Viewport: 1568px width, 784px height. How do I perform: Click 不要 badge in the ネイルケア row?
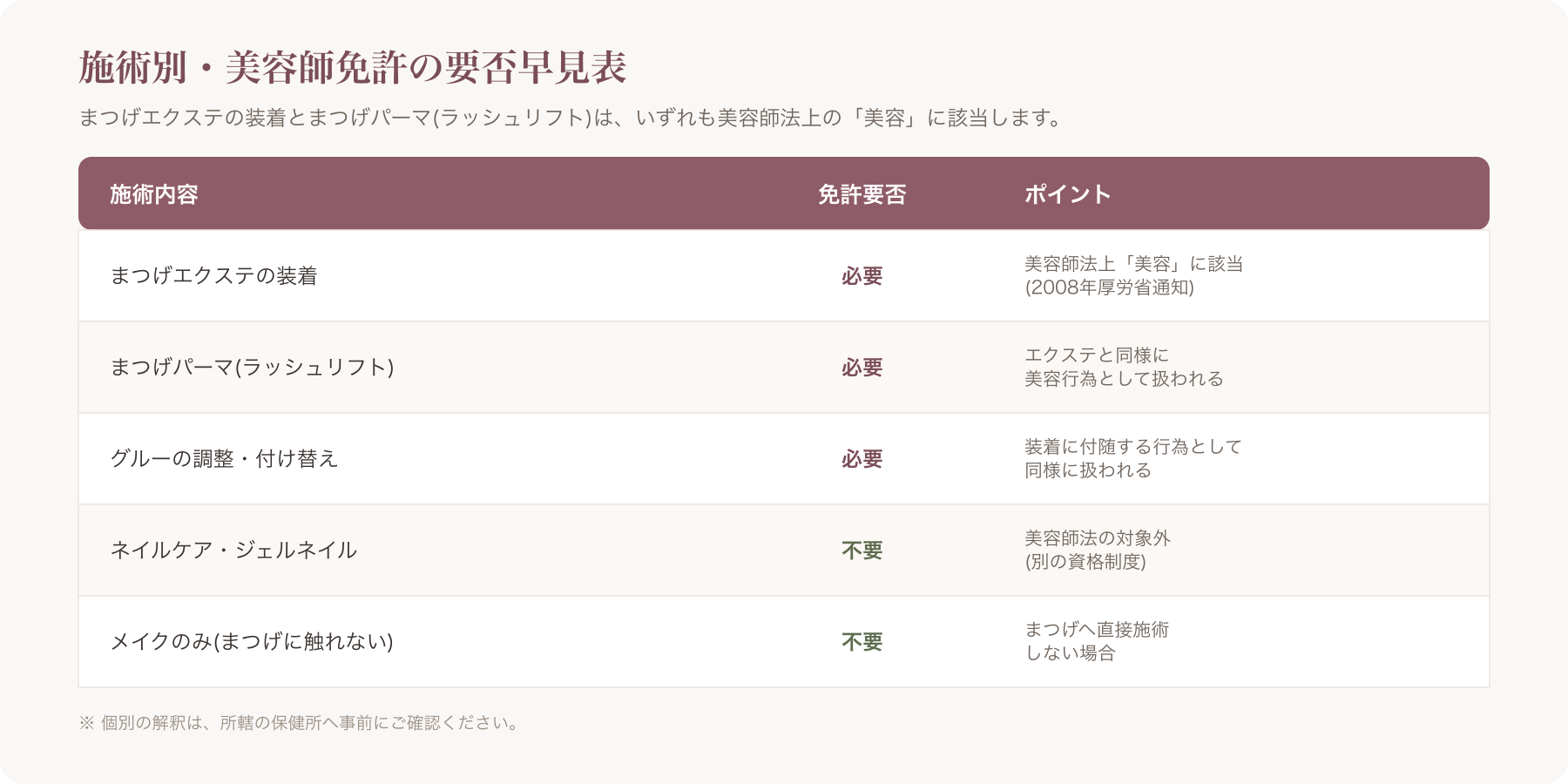[862, 551]
